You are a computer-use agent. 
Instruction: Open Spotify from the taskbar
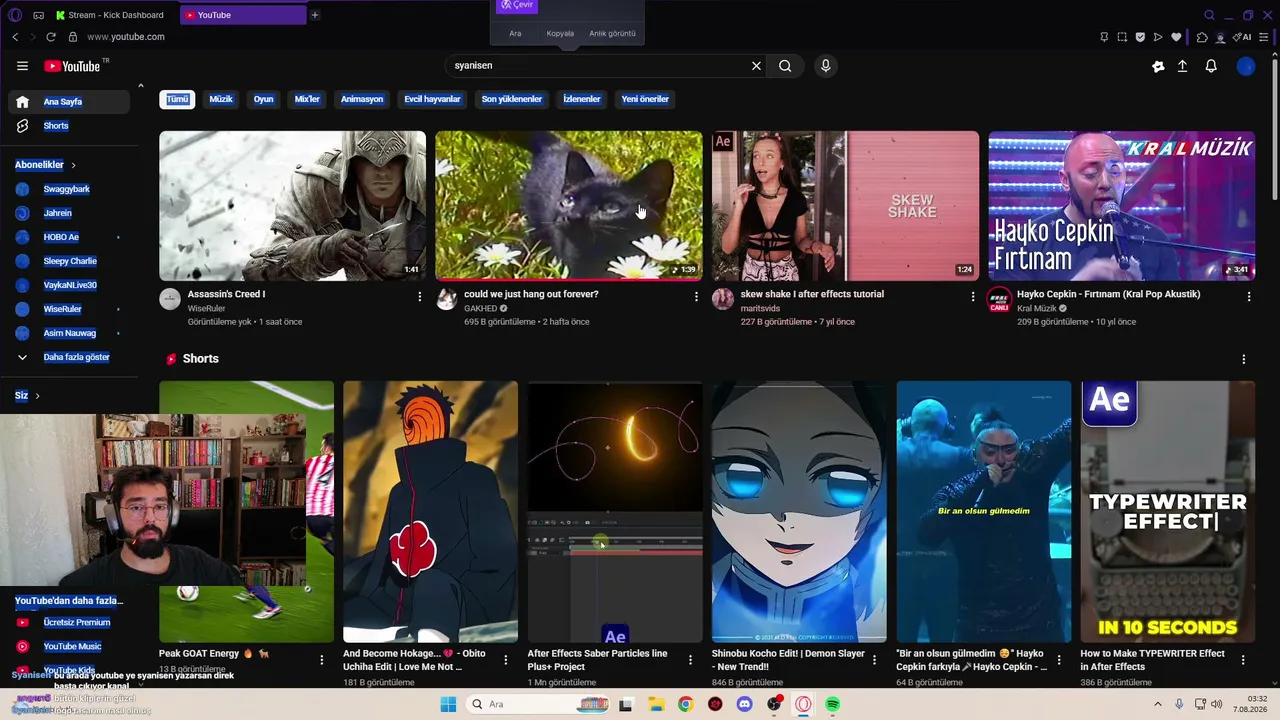tap(833, 704)
